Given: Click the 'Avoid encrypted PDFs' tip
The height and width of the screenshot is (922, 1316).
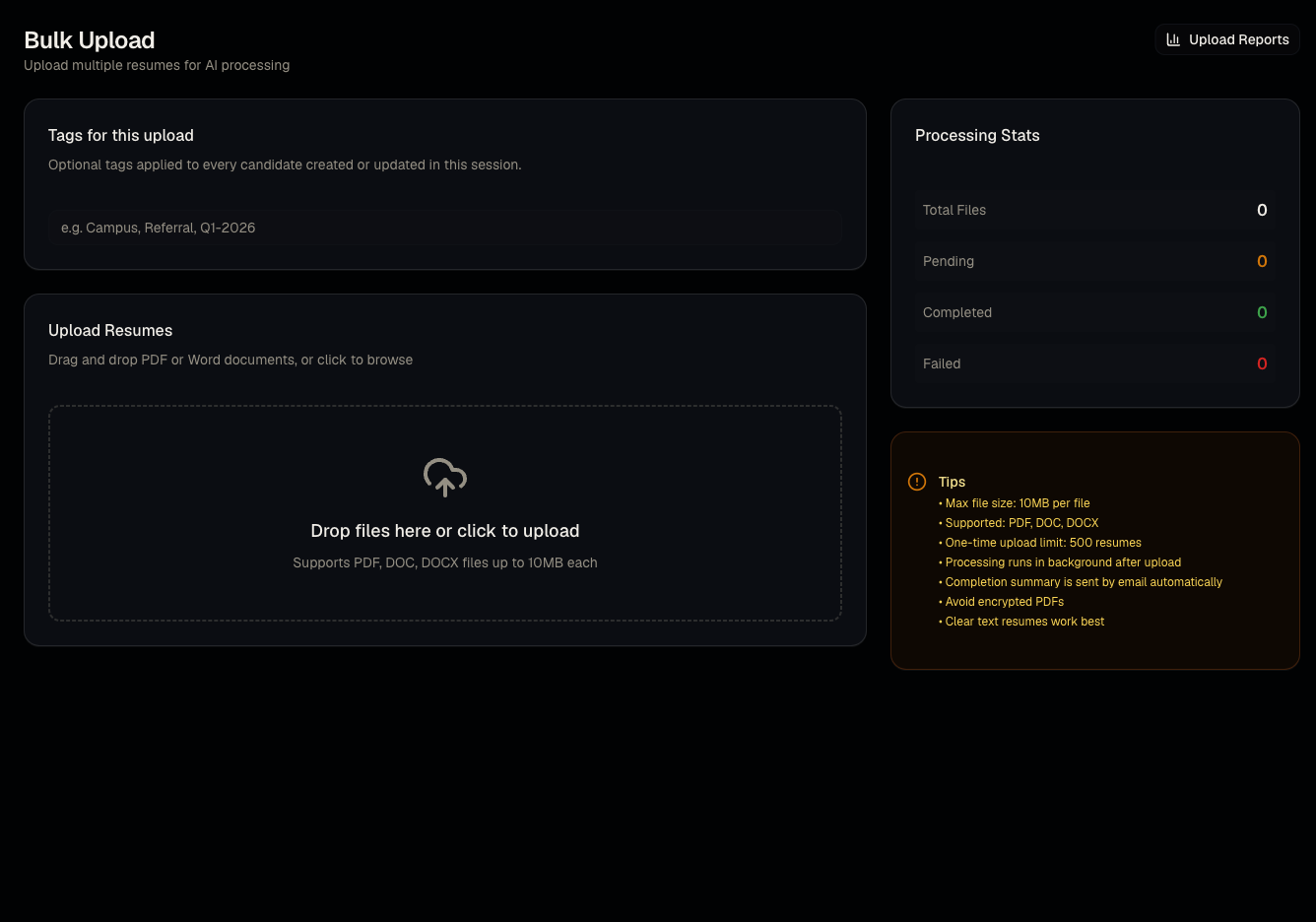Looking at the screenshot, I should point(1002,602).
